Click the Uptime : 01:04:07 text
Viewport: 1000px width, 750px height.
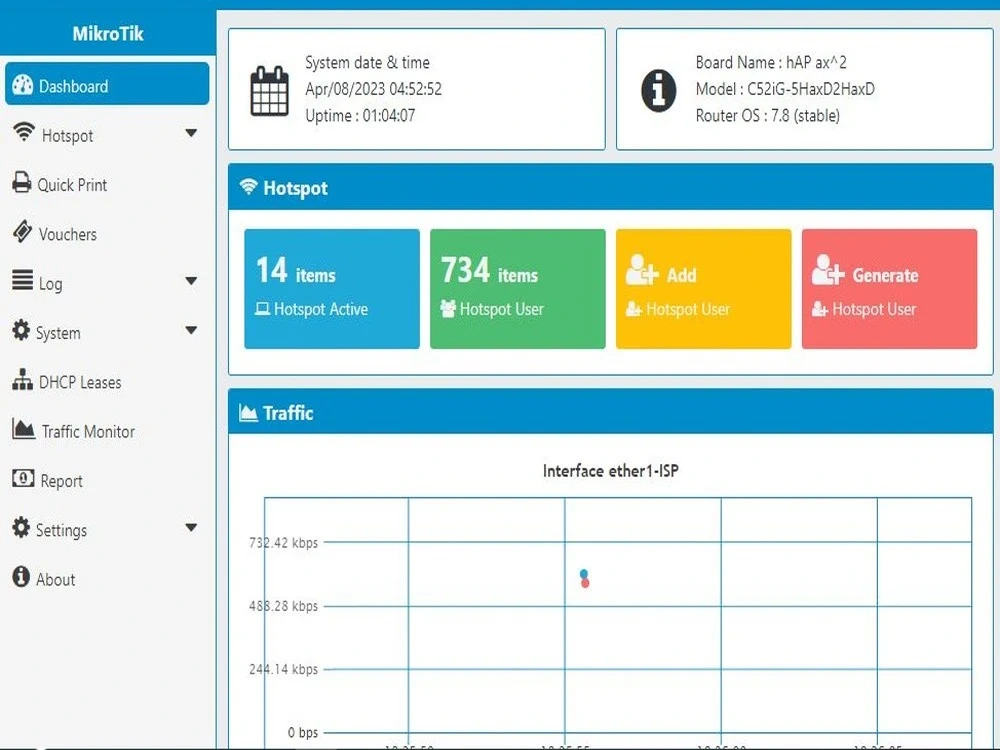point(360,115)
